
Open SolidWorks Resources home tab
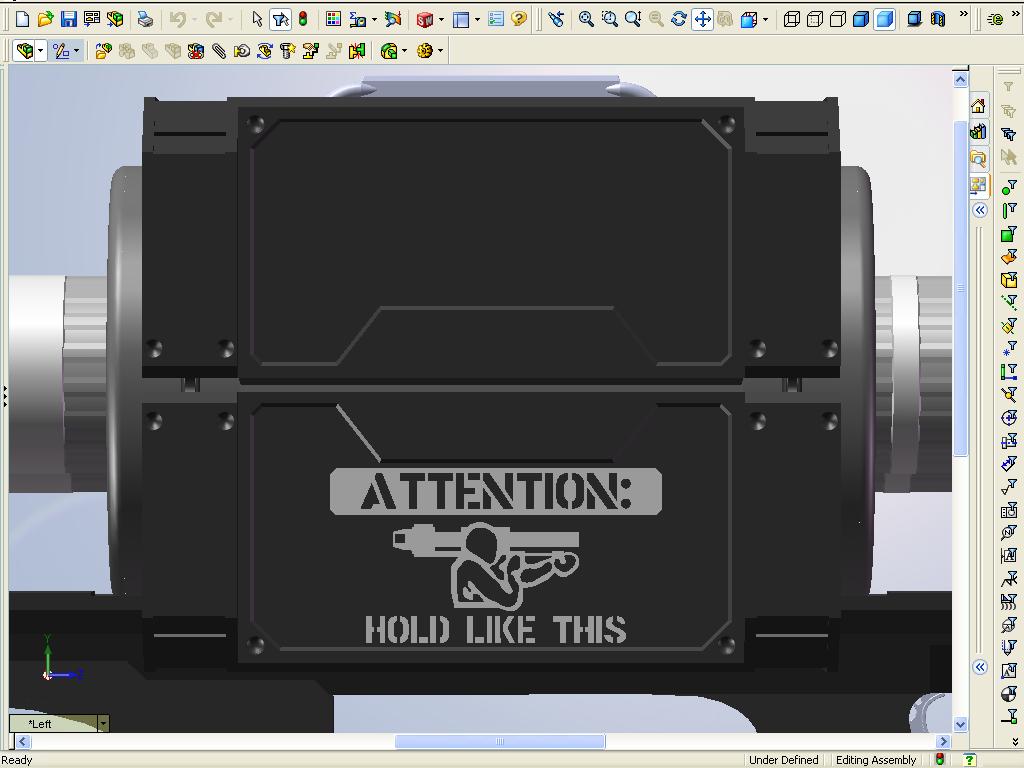(978, 105)
